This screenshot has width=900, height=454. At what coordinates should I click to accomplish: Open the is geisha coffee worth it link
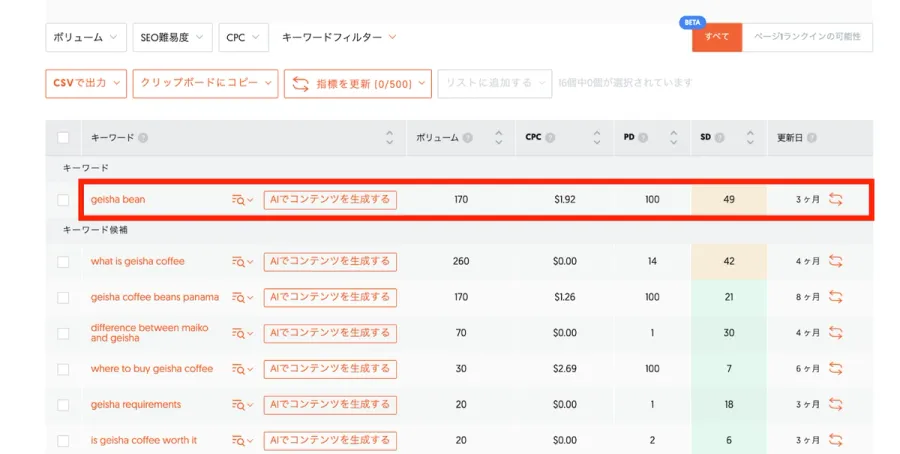pyautogui.click(x=143, y=440)
